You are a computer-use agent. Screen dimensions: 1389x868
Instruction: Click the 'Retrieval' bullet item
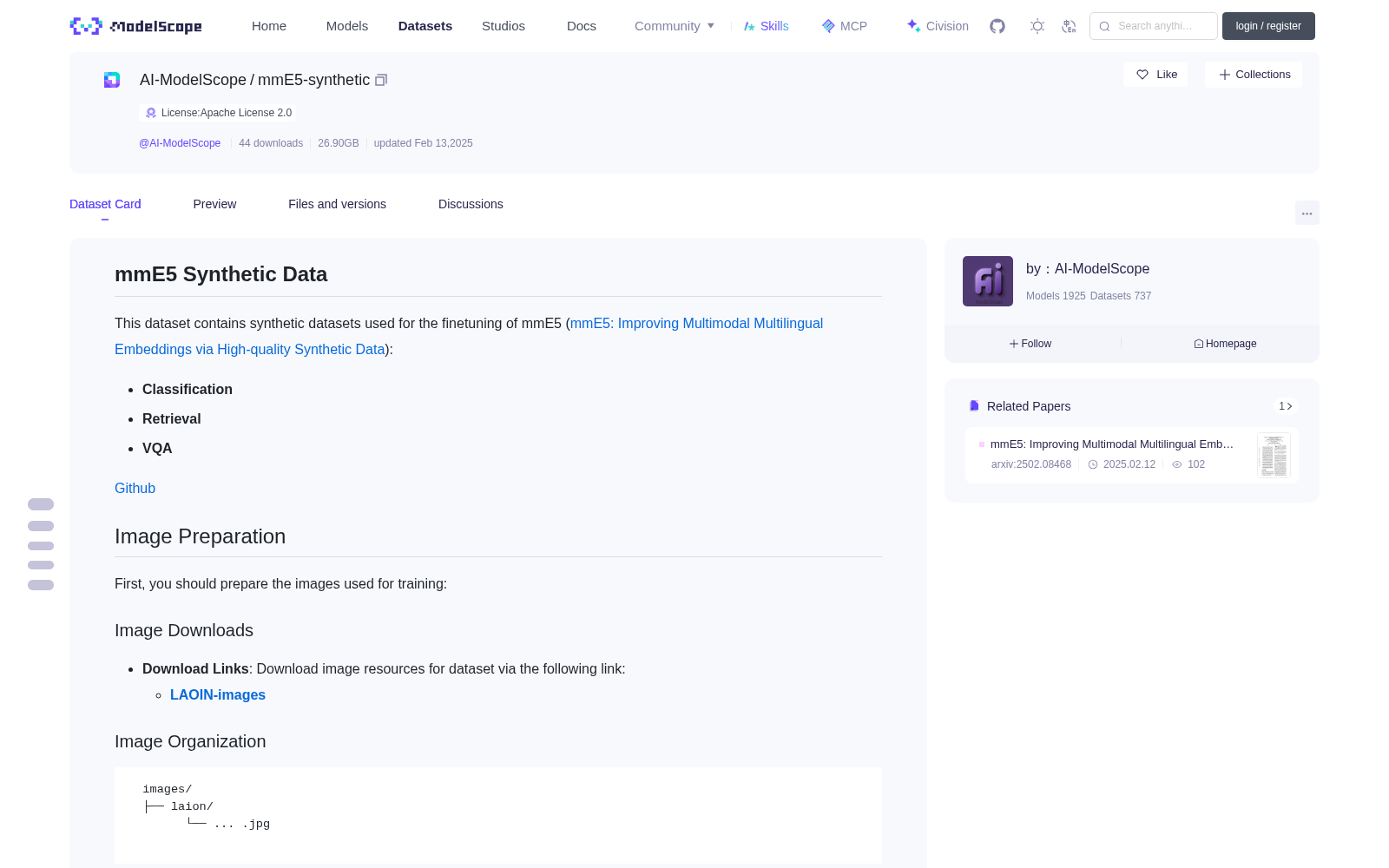pyautogui.click(x=172, y=419)
